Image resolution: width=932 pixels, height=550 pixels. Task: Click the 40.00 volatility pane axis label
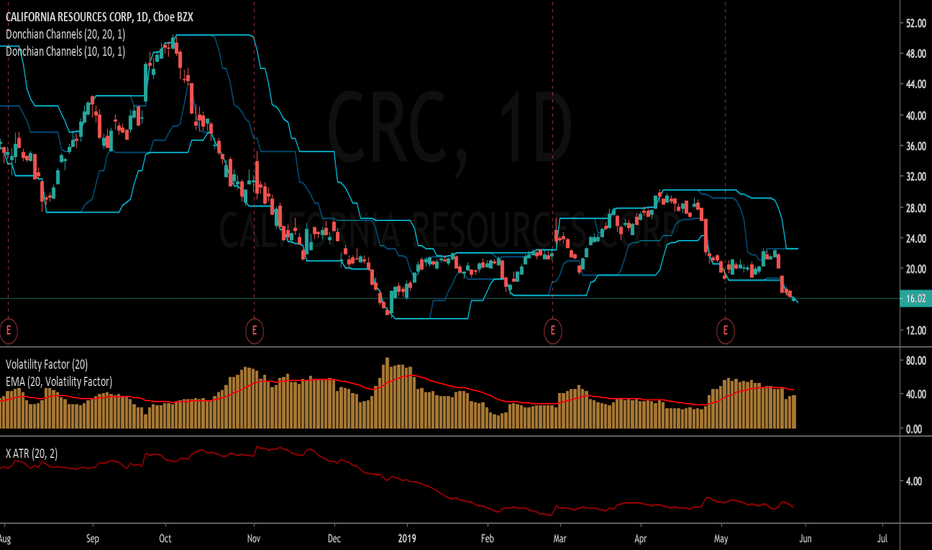coord(916,394)
